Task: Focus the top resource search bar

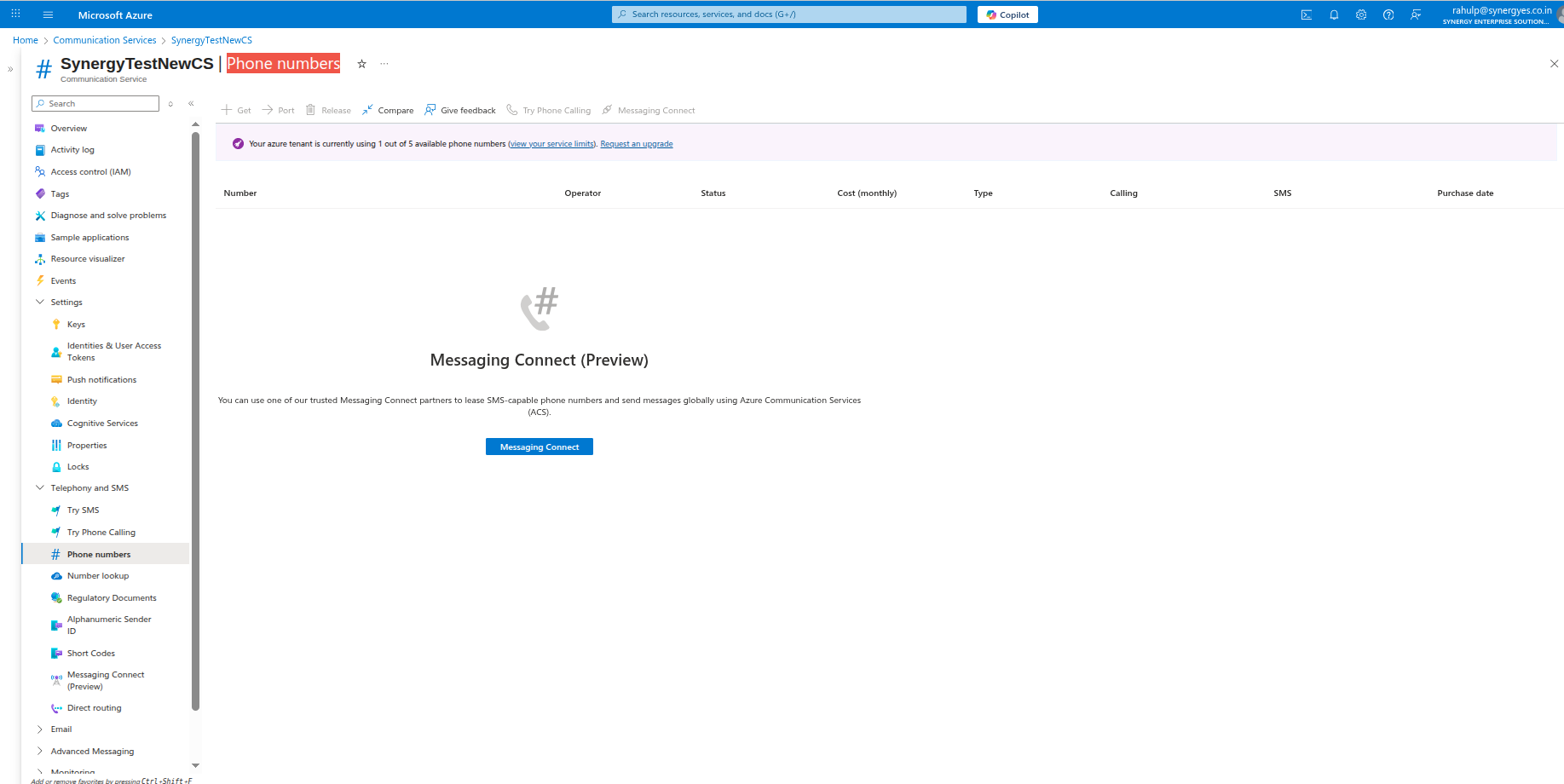Action: coord(789,14)
